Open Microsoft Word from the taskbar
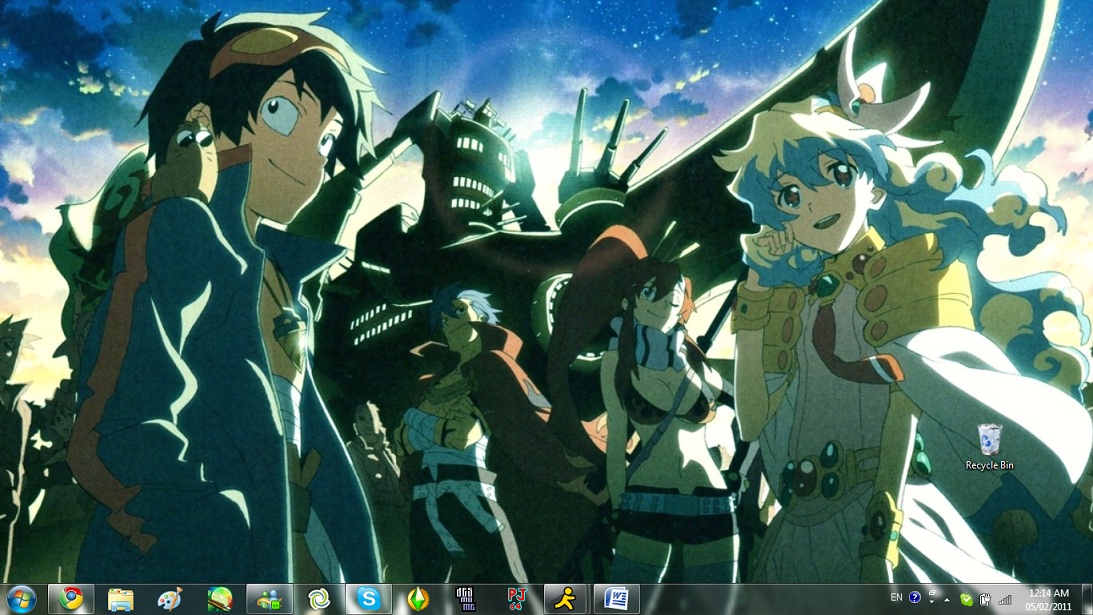This screenshot has width=1093, height=615. (616, 599)
